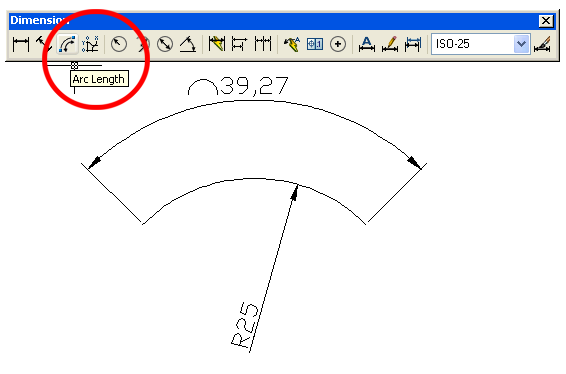Select the Radius dimension tool
The image size is (566, 374).
(x=118, y=44)
